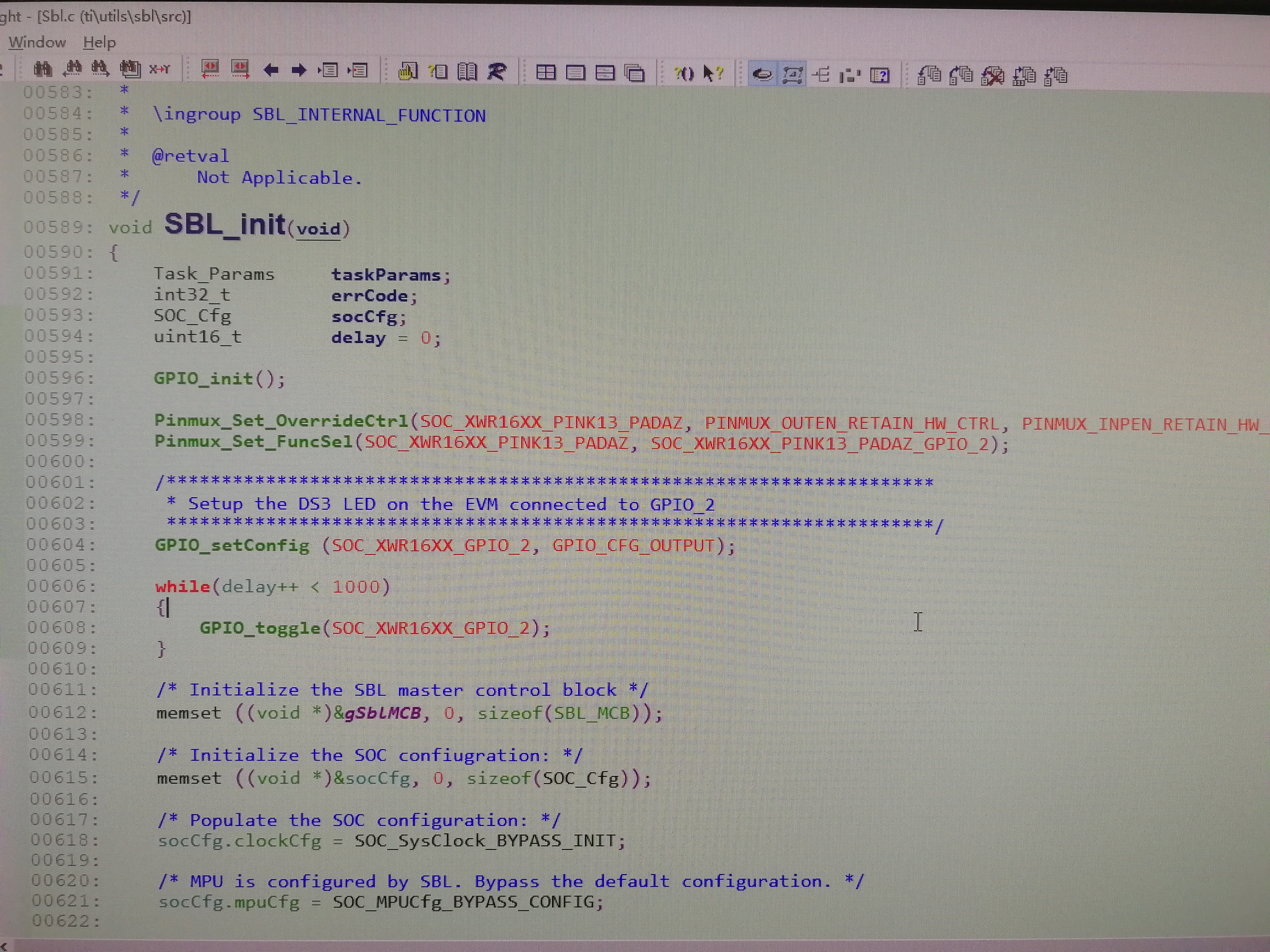
Task: Click the Task_Params type on line 591
Action: (x=213, y=274)
